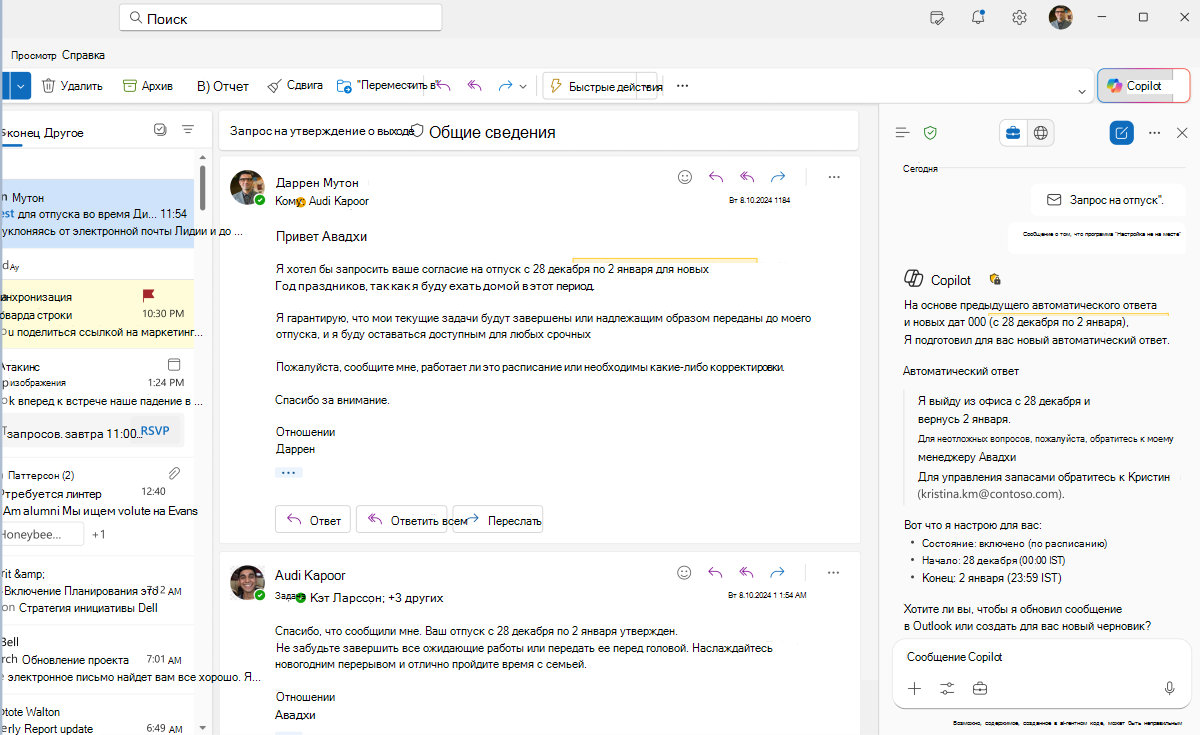Archive the message with Архив

coord(148,86)
